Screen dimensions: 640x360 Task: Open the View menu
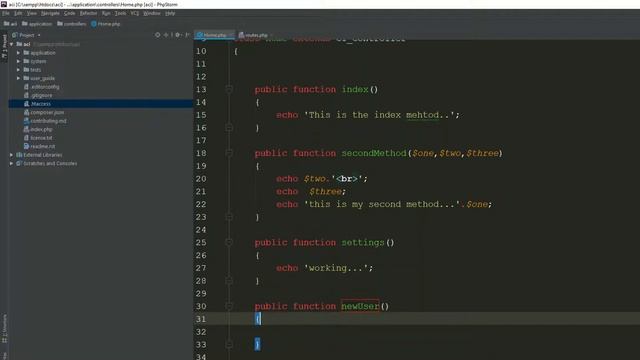click(31, 13)
